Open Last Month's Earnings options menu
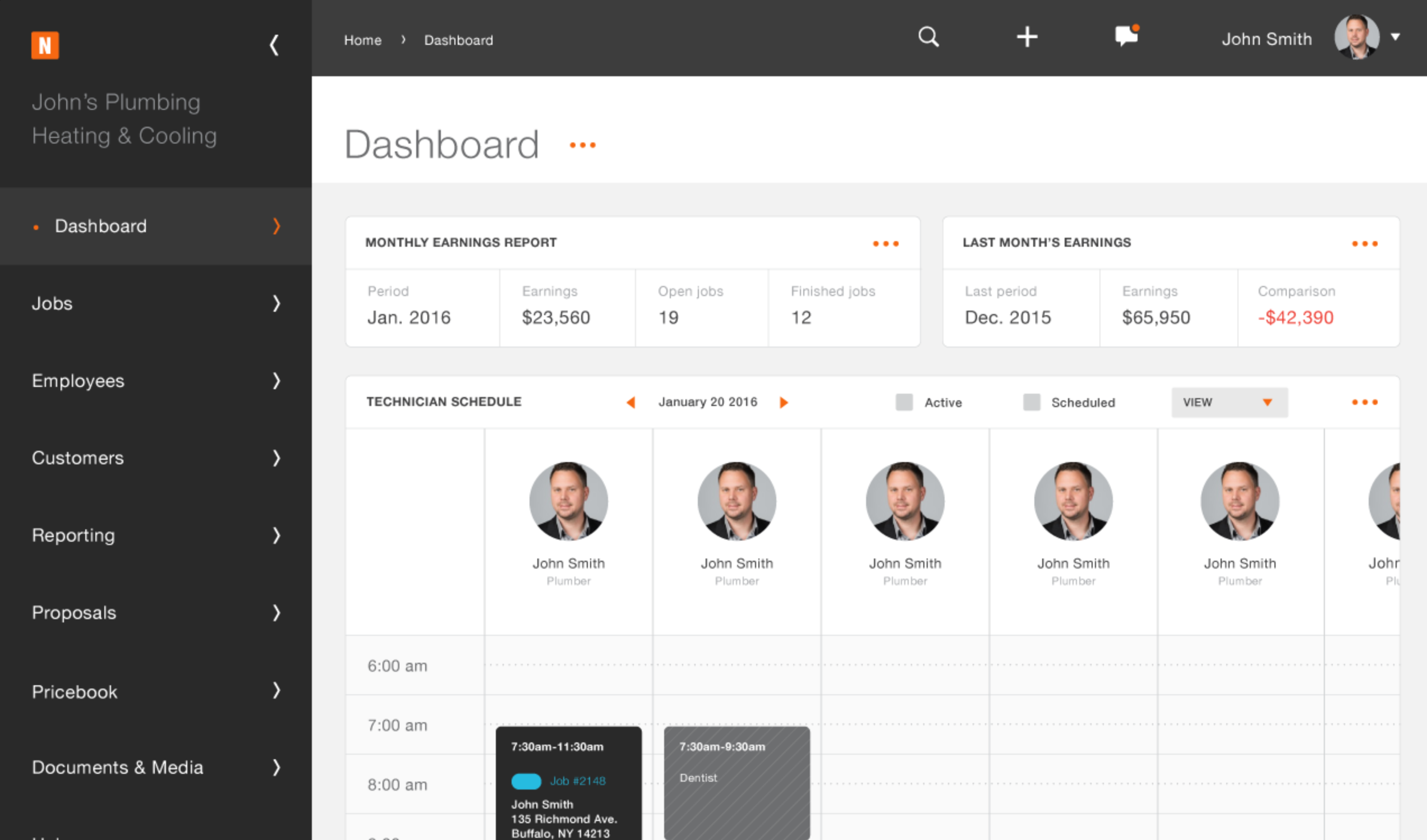1427x840 pixels. (x=1365, y=243)
